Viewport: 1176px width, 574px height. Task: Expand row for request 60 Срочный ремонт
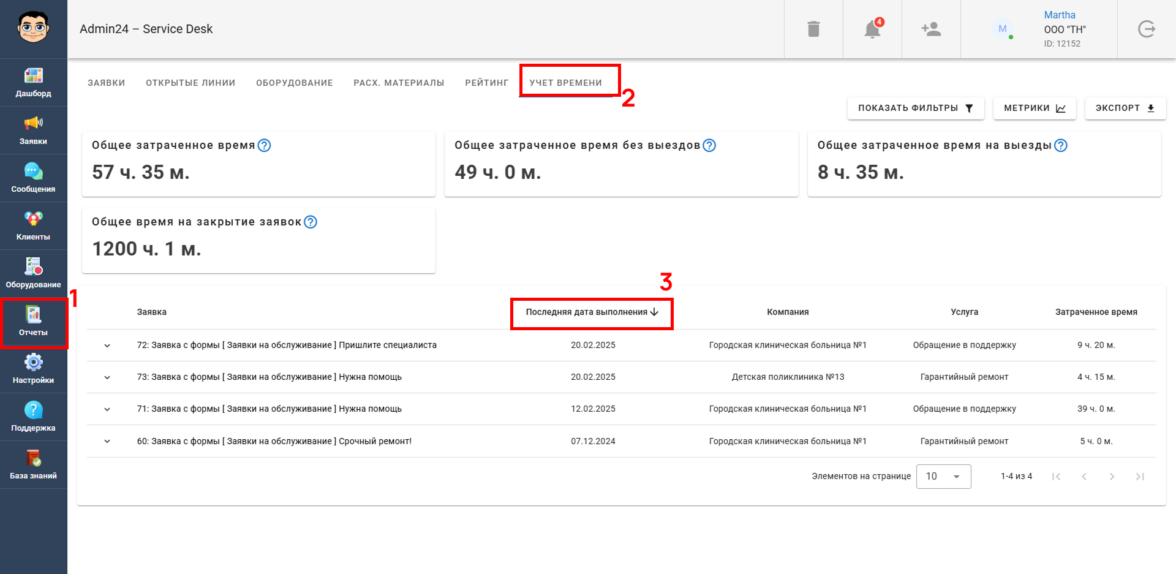(x=107, y=442)
